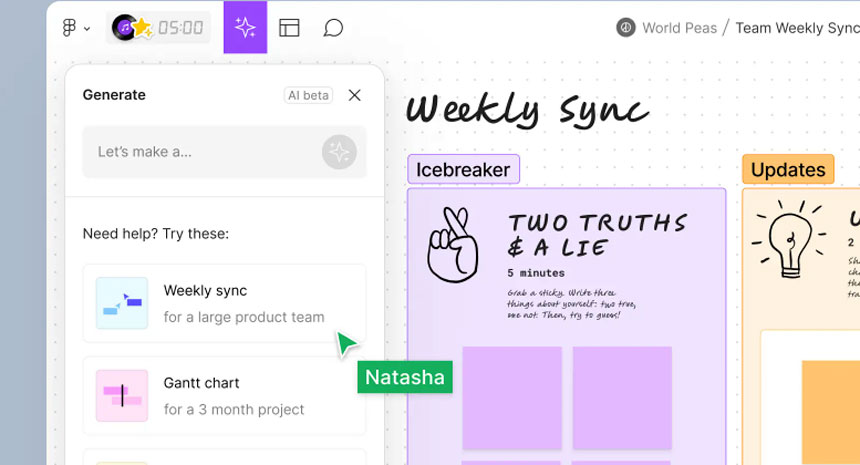This screenshot has width=860, height=465.
Task: Click the AI beta badge
Action: pyautogui.click(x=308, y=95)
